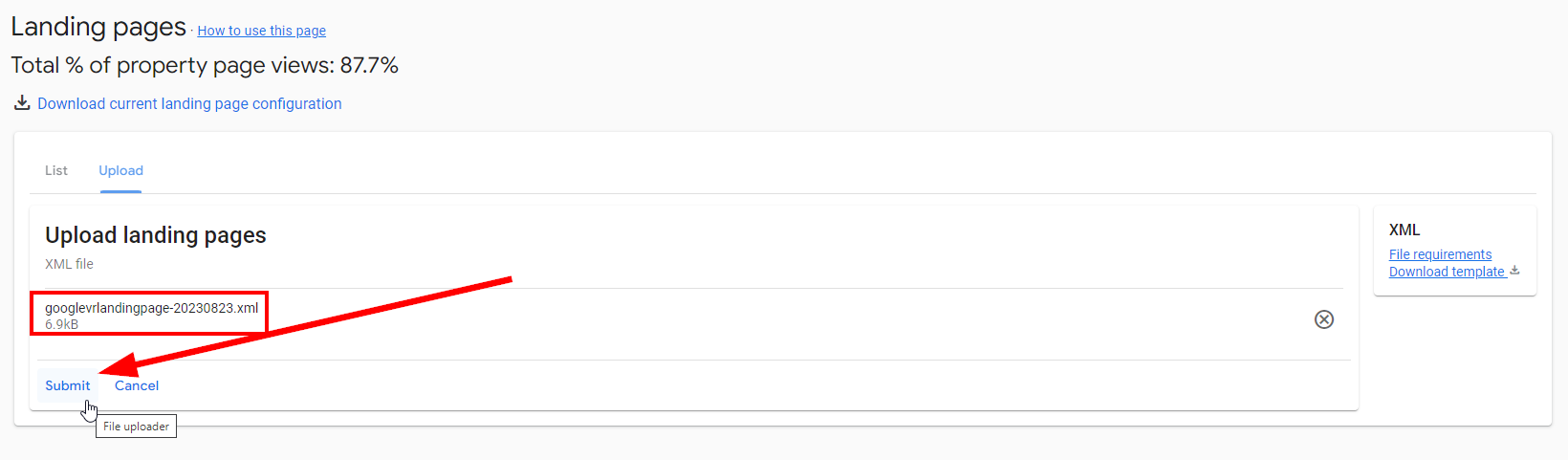Select the Upload tab
1568x460 pixels.
click(120, 170)
